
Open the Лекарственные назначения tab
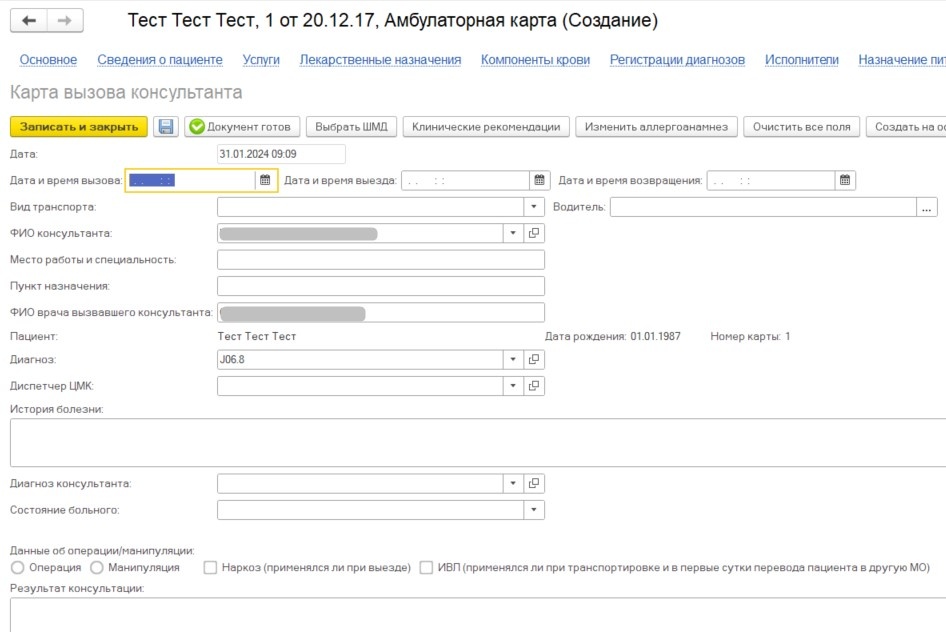pyautogui.click(x=380, y=60)
